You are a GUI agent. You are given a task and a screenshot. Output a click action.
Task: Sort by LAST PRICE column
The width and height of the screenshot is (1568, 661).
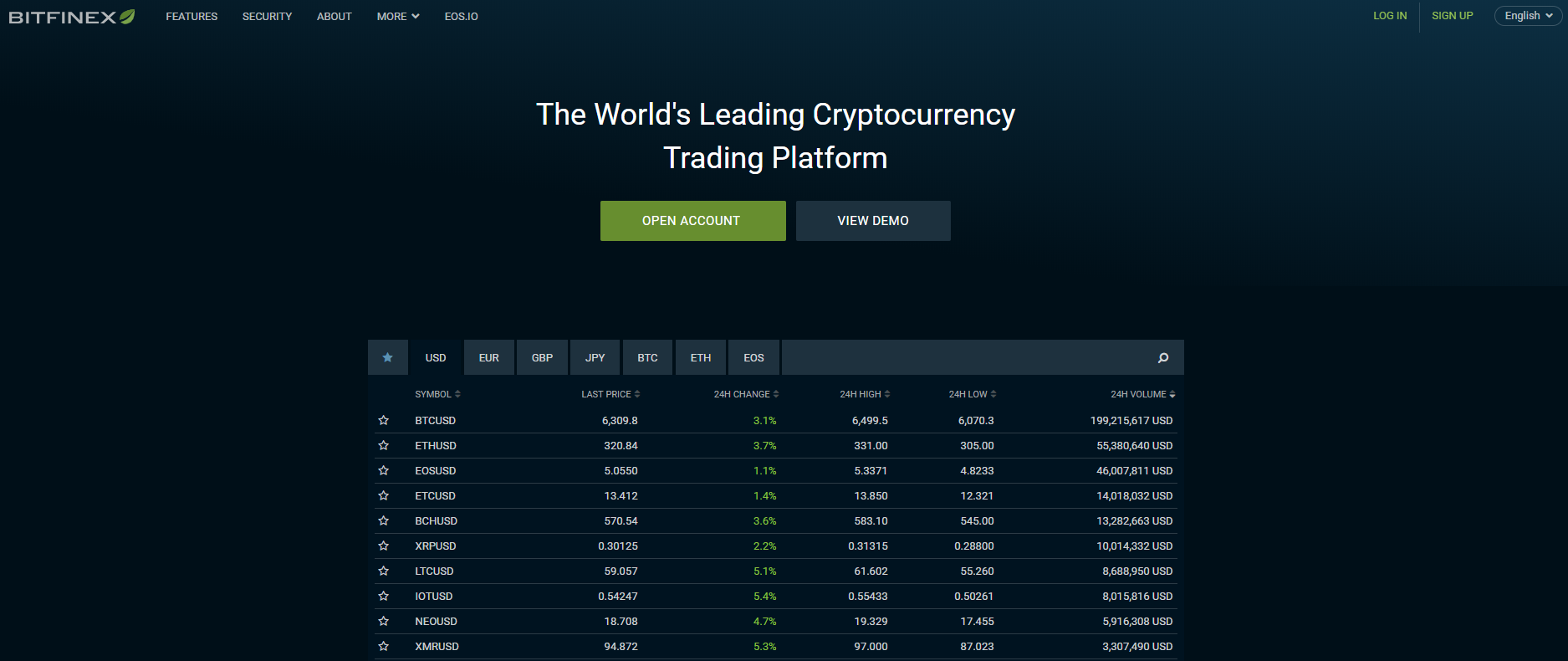click(x=610, y=394)
